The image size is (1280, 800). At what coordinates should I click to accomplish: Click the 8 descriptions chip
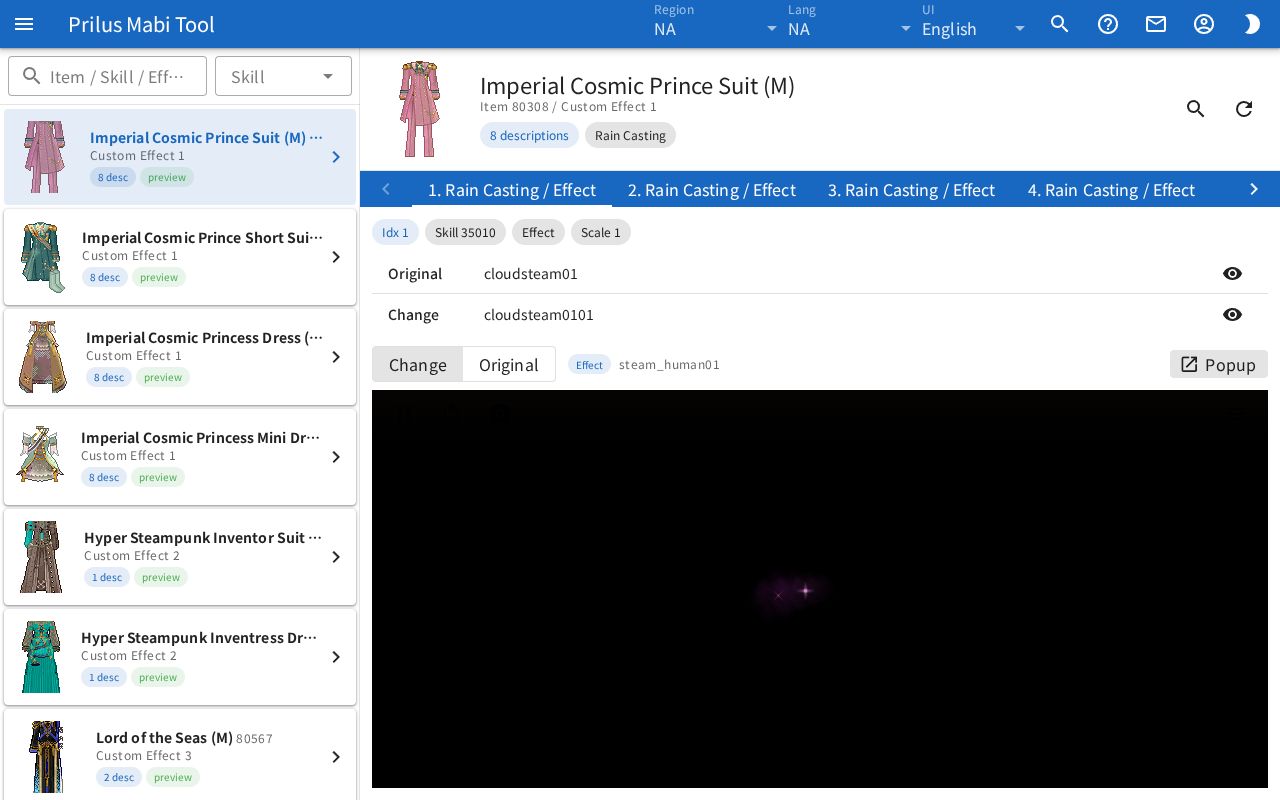(x=529, y=135)
